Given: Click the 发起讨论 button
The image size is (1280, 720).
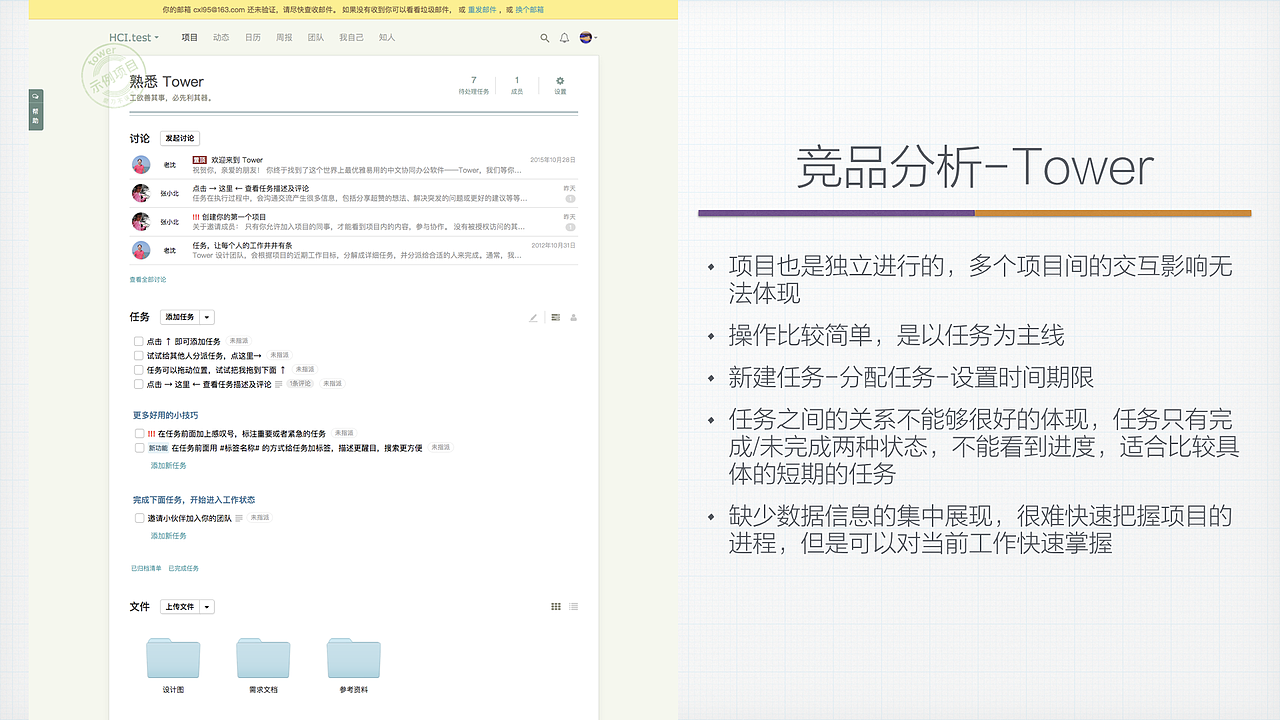Looking at the screenshot, I should (x=180, y=138).
